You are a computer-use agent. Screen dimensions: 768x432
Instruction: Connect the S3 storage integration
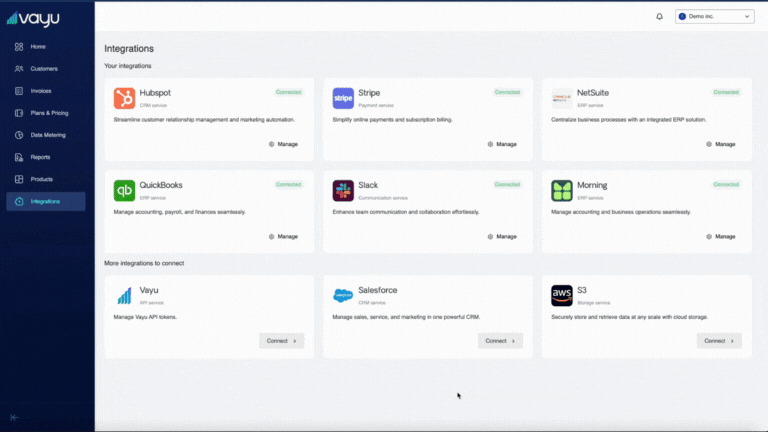point(719,341)
